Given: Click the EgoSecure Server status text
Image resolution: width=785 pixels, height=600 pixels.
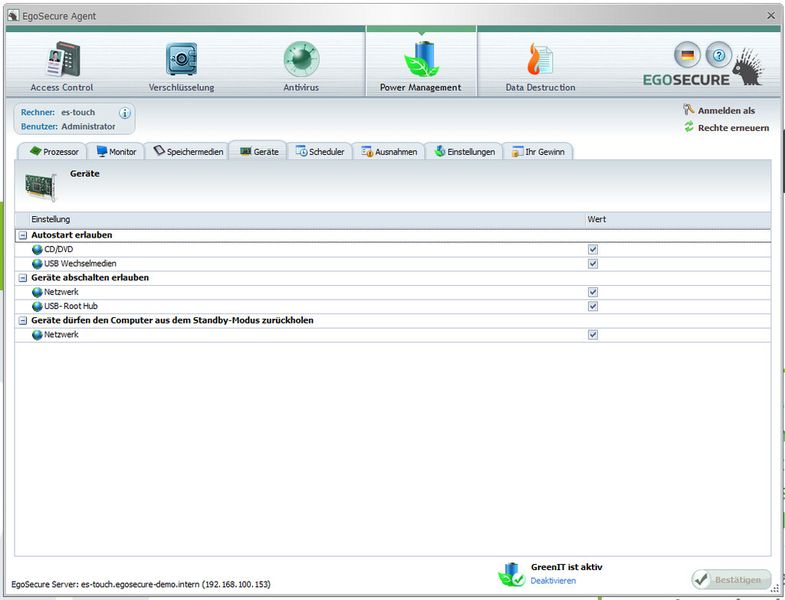Looking at the screenshot, I should pos(141,584).
